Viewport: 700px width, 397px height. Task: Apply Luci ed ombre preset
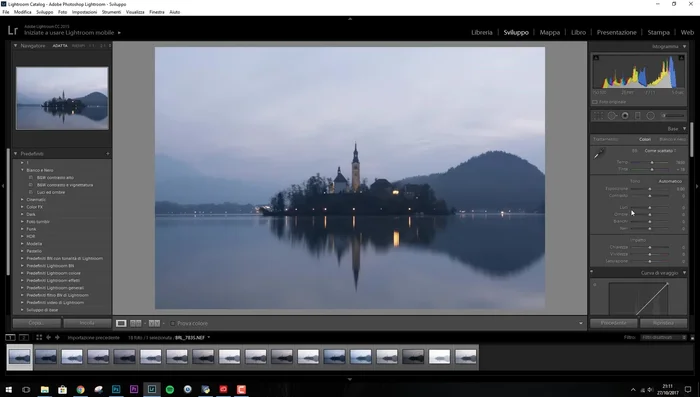(x=51, y=192)
